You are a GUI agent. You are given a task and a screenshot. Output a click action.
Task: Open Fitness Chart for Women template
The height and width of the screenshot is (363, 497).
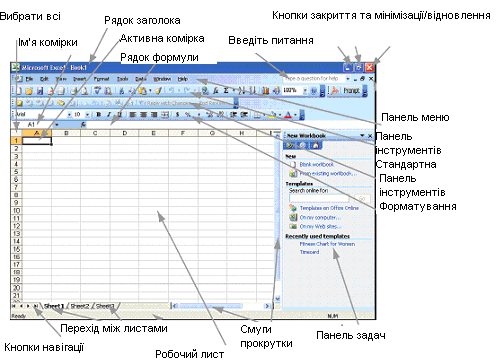tap(327, 244)
